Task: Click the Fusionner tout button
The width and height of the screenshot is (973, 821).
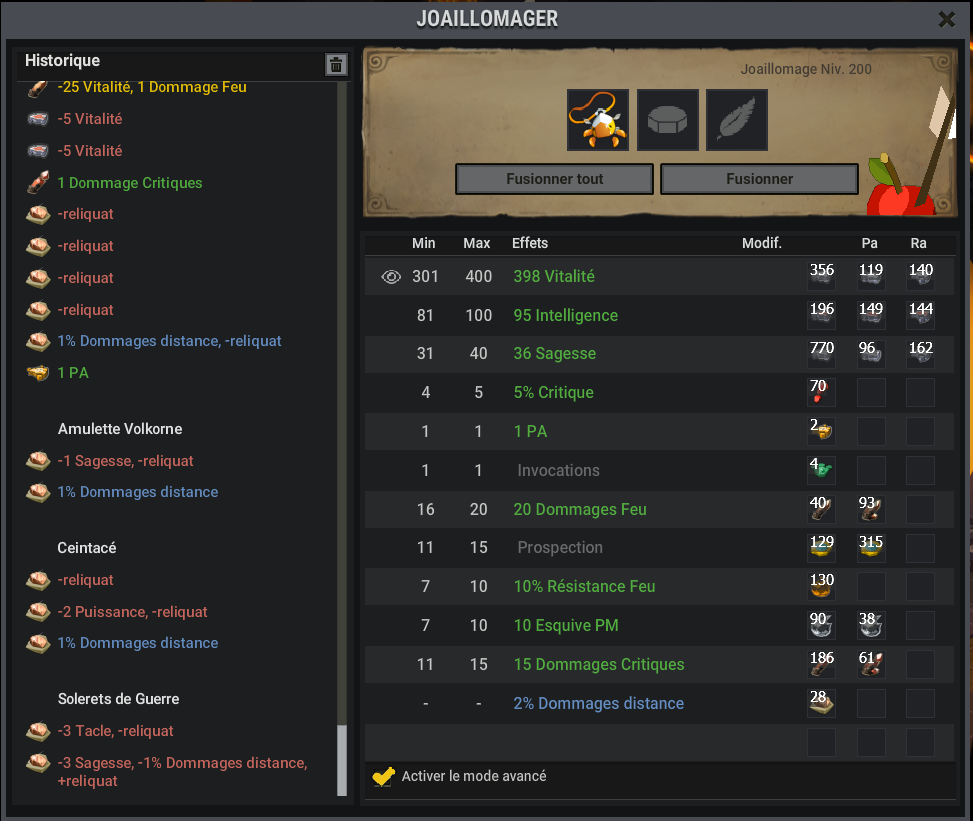Action: [554, 179]
